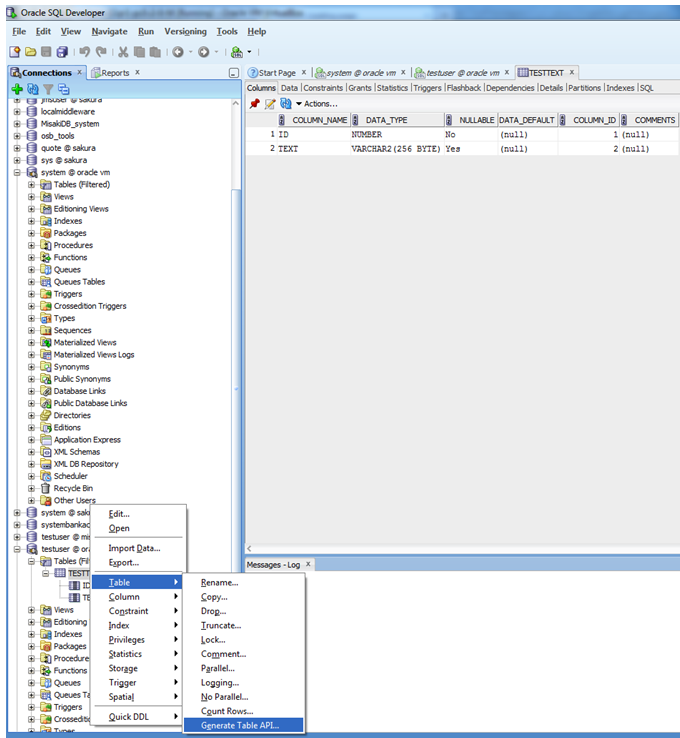Choose Generate Table API from submenu
The width and height of the screenshot is (680, 738).
[x=243, y=725]
